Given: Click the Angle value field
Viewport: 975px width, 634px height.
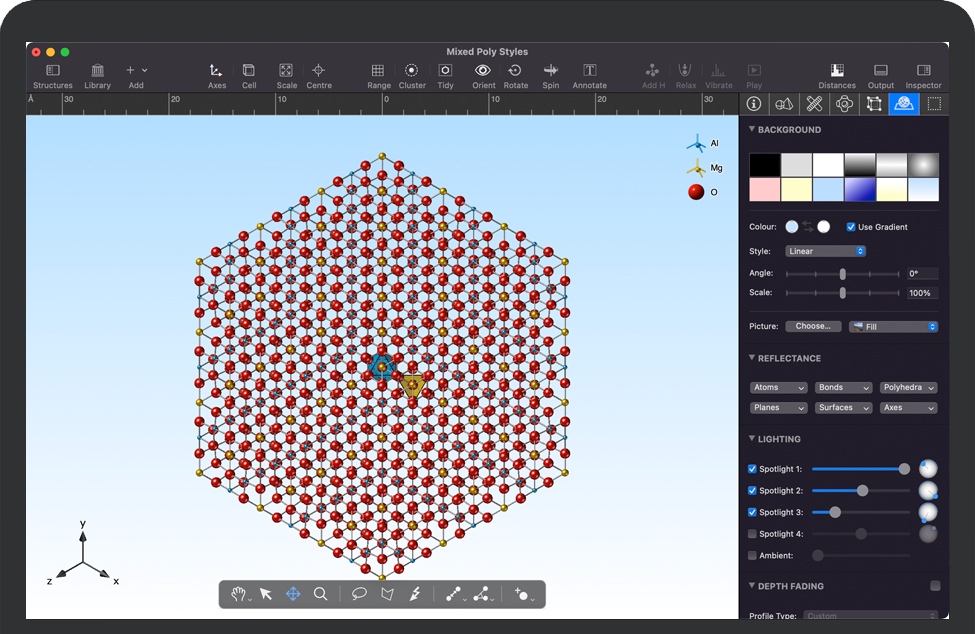Looking at the screenshot, I should pos(922,274).
